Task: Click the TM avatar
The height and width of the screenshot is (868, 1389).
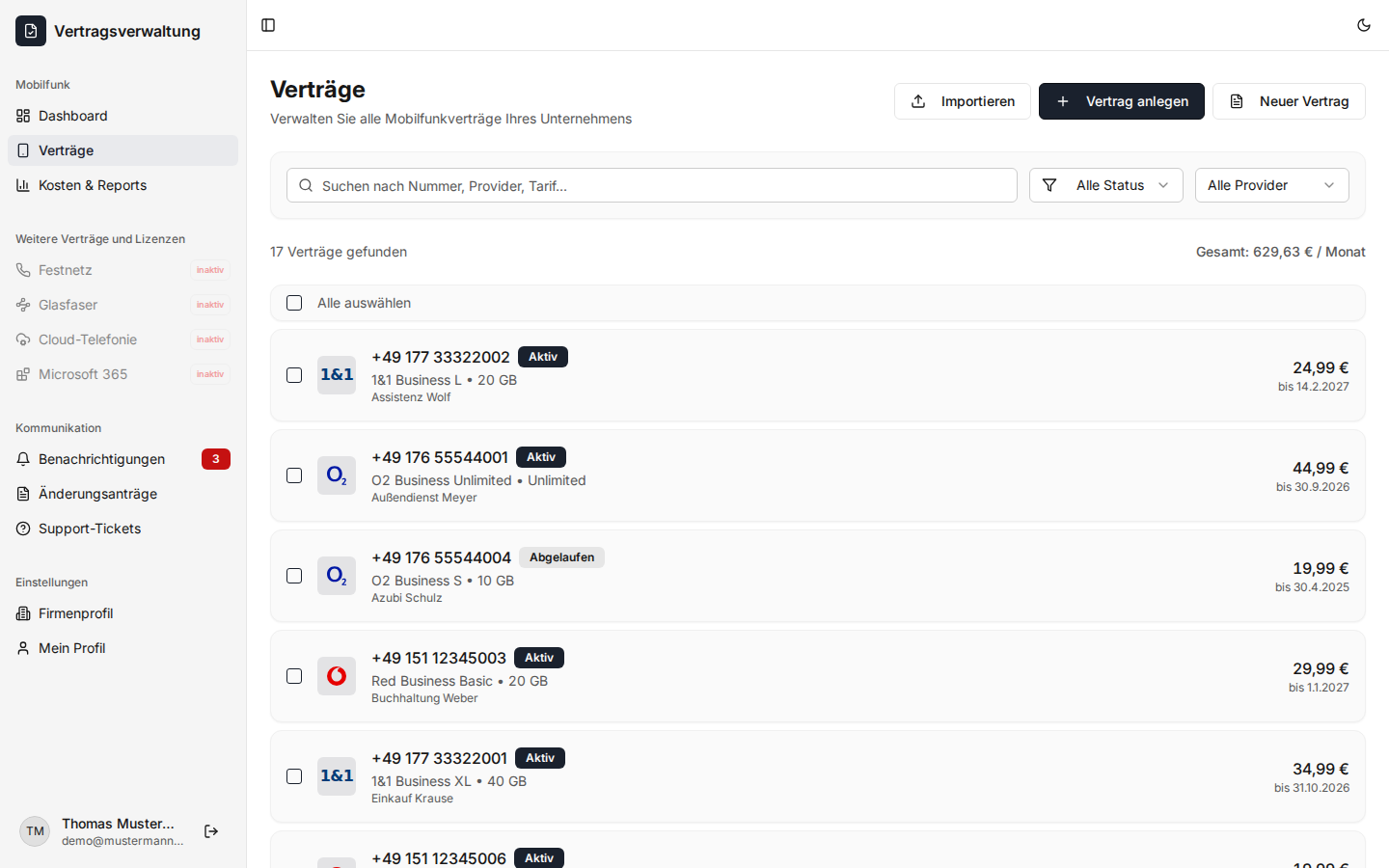Action: coord(35,831)
